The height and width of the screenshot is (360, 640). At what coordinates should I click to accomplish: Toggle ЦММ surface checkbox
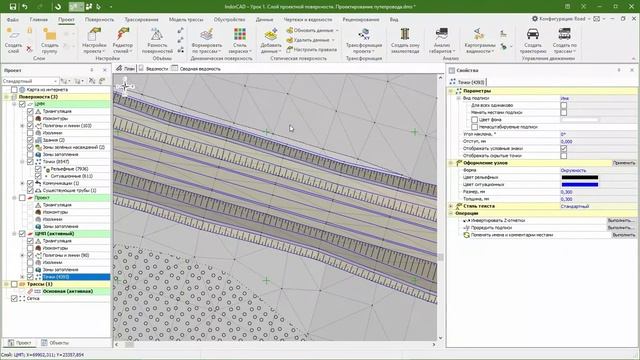(x=22, y=104)
